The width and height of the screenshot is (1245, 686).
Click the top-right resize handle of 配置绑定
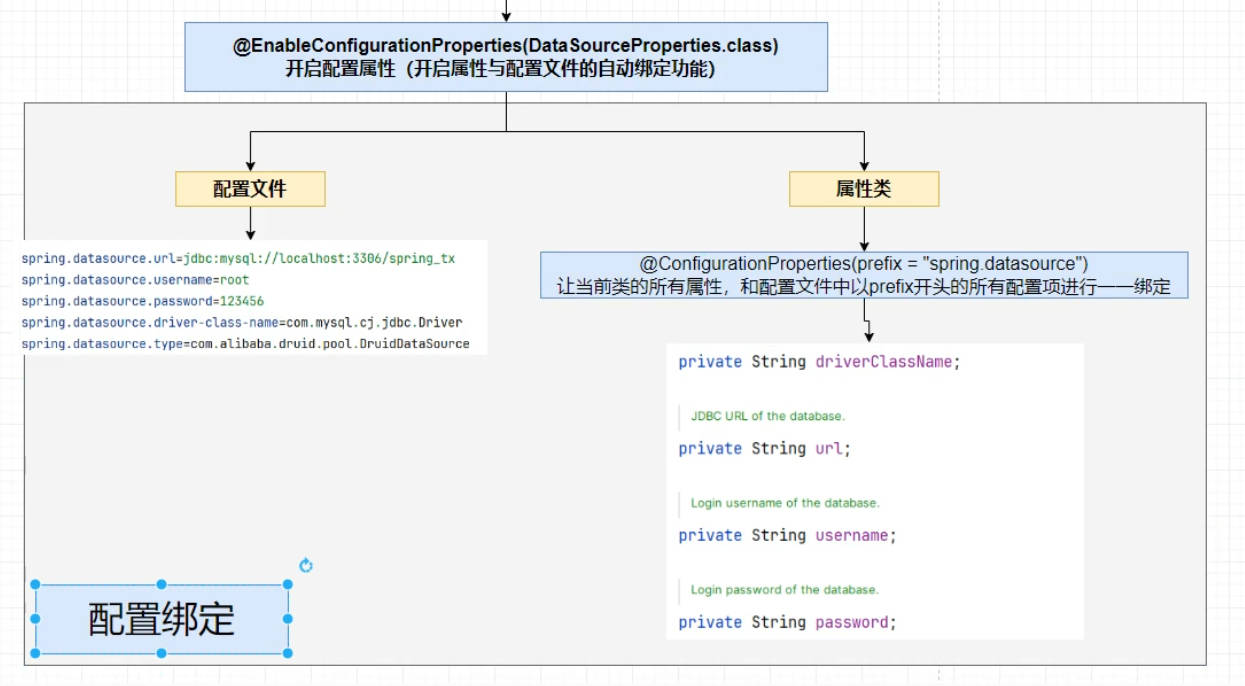288,585
